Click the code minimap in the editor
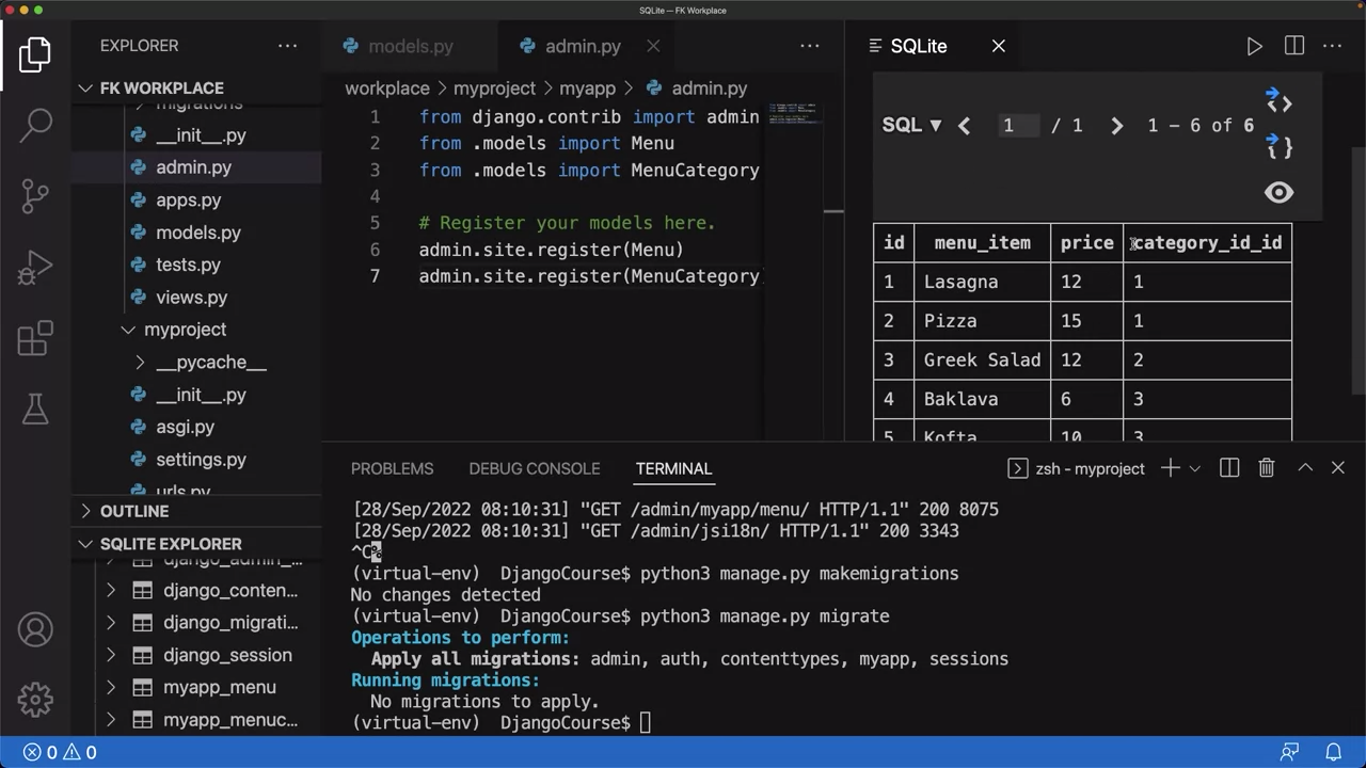The width and height of the screenshot is (1366, 768). [794, 112]
